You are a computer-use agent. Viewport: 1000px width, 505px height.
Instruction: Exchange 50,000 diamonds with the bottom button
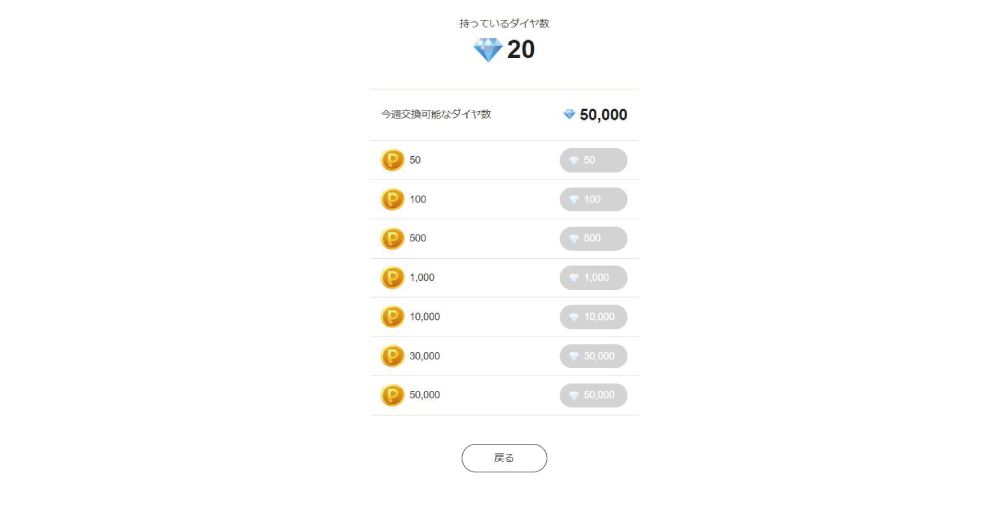point(593,395)
